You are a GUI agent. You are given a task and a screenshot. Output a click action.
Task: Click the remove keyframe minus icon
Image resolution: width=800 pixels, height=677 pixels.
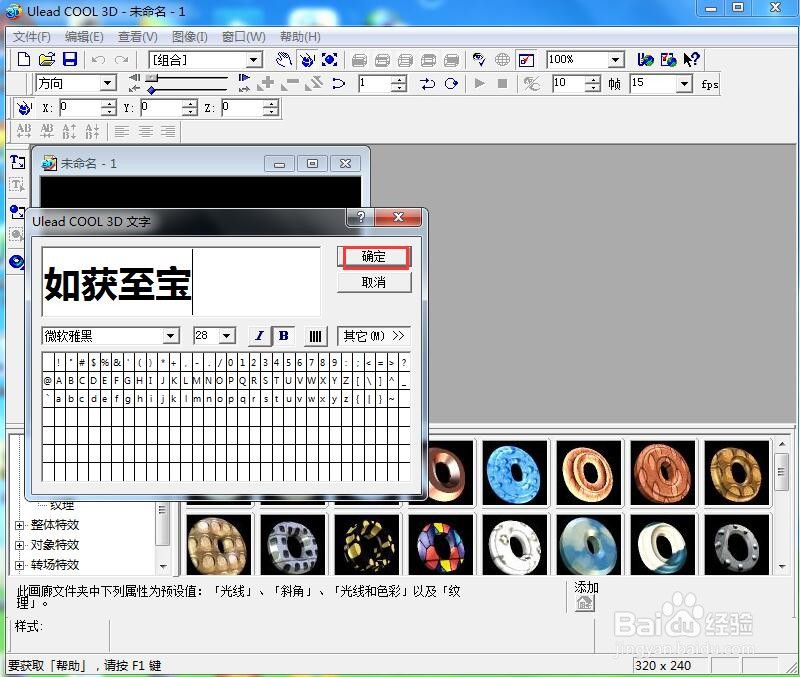pos(290,83)
